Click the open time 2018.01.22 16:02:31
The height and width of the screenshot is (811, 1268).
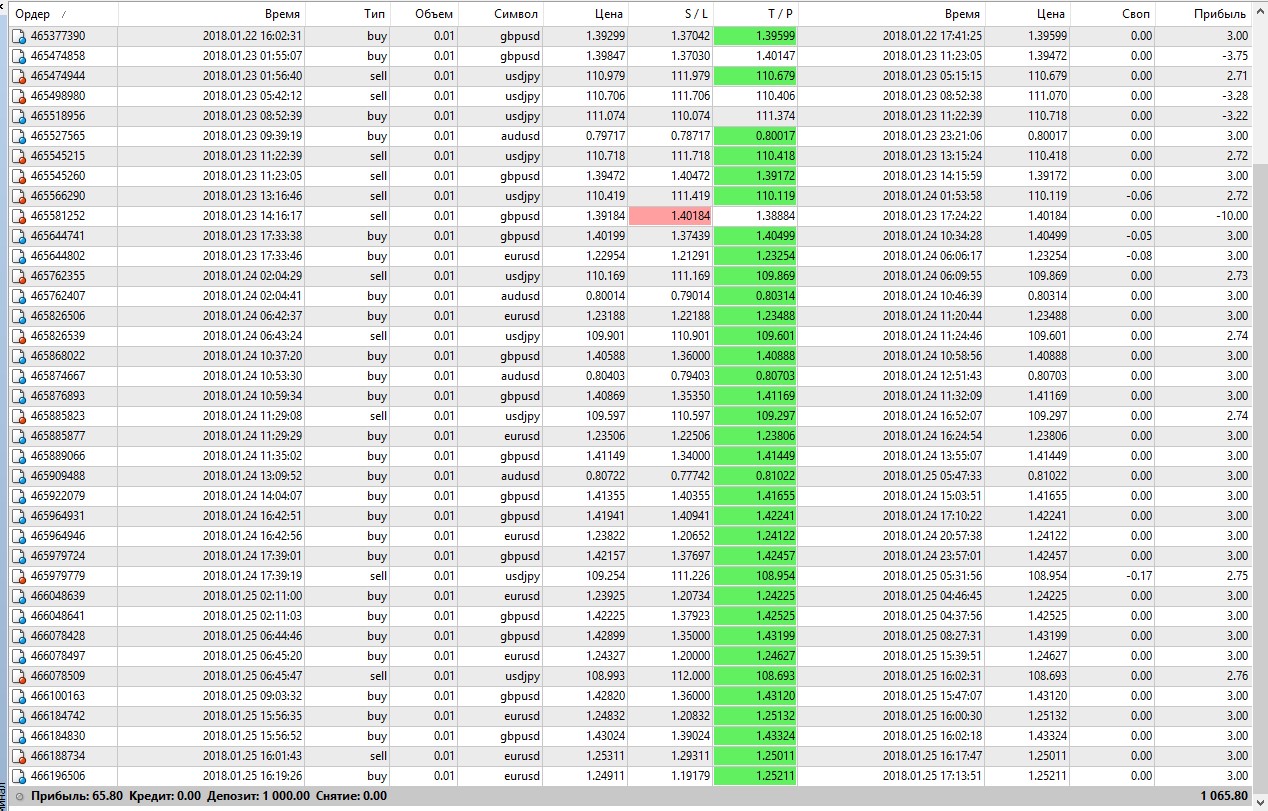coord(252,36)
